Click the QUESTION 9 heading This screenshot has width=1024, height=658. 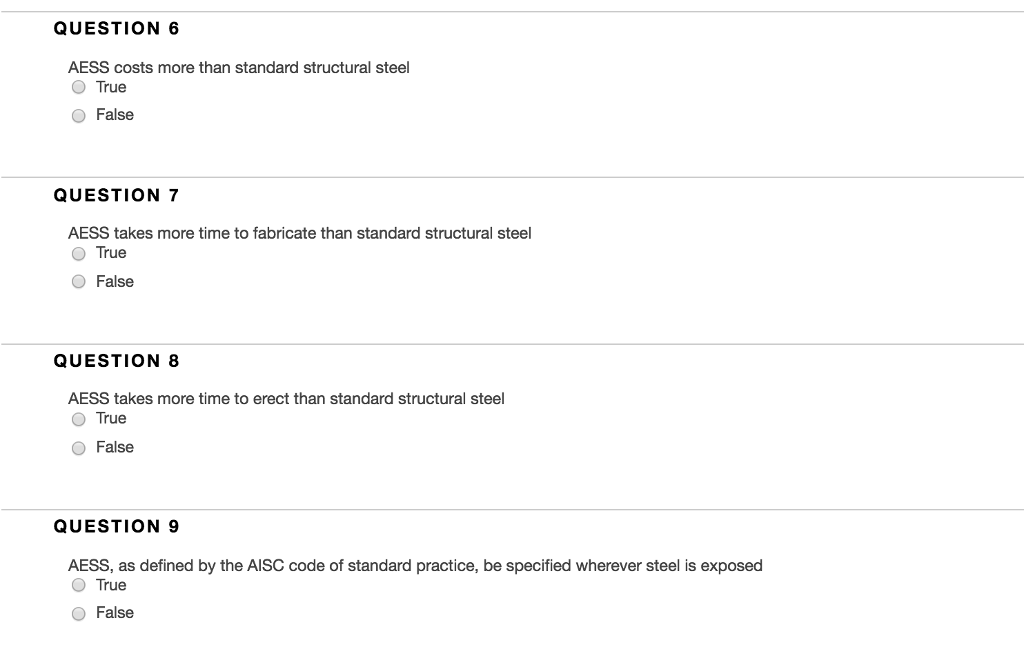pos(116,526)
